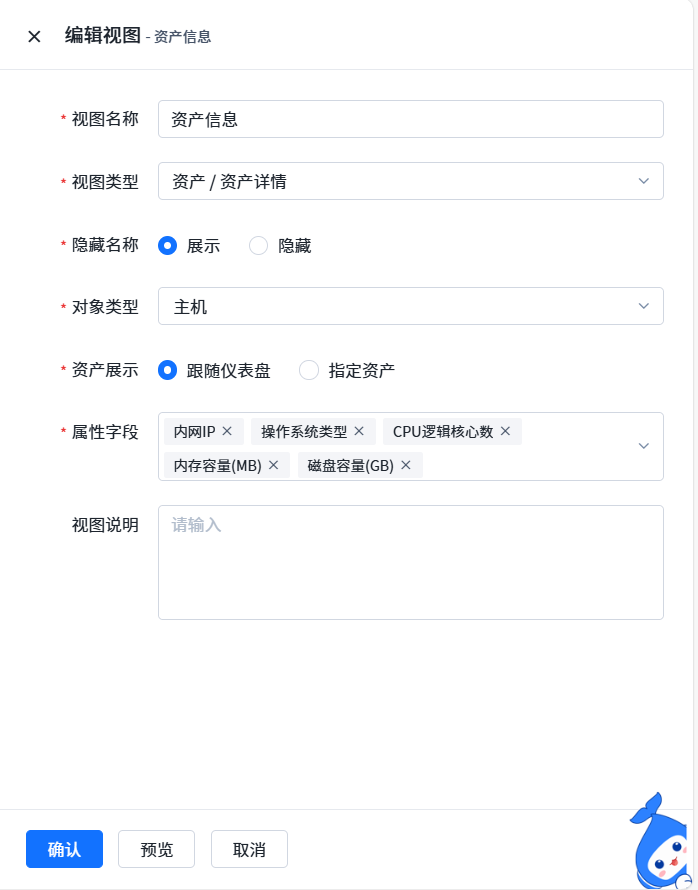Click into the 视图说明 text area
Screen dimensions: 698x890
410,562
